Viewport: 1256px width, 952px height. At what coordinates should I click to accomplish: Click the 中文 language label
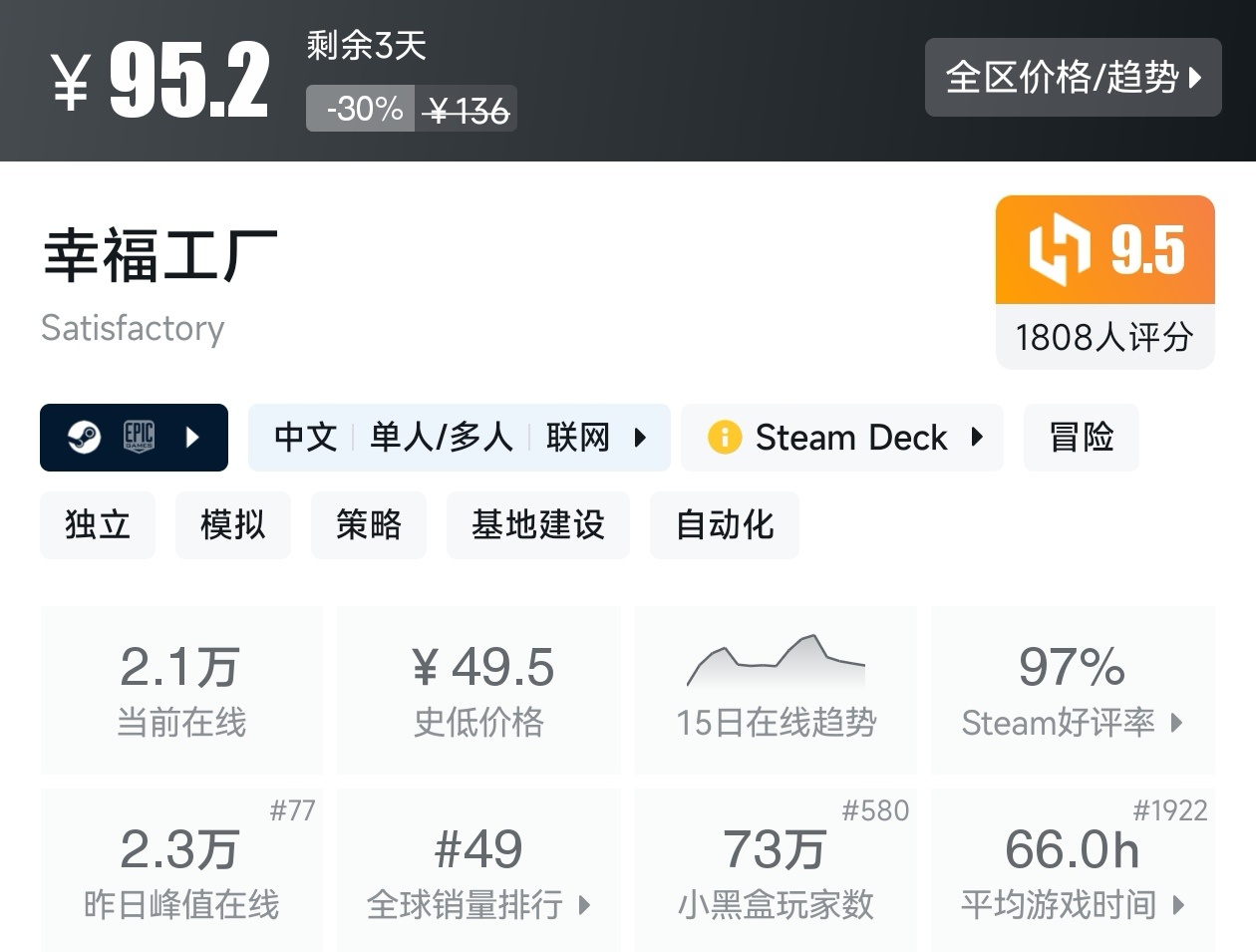tap(306, 437)
